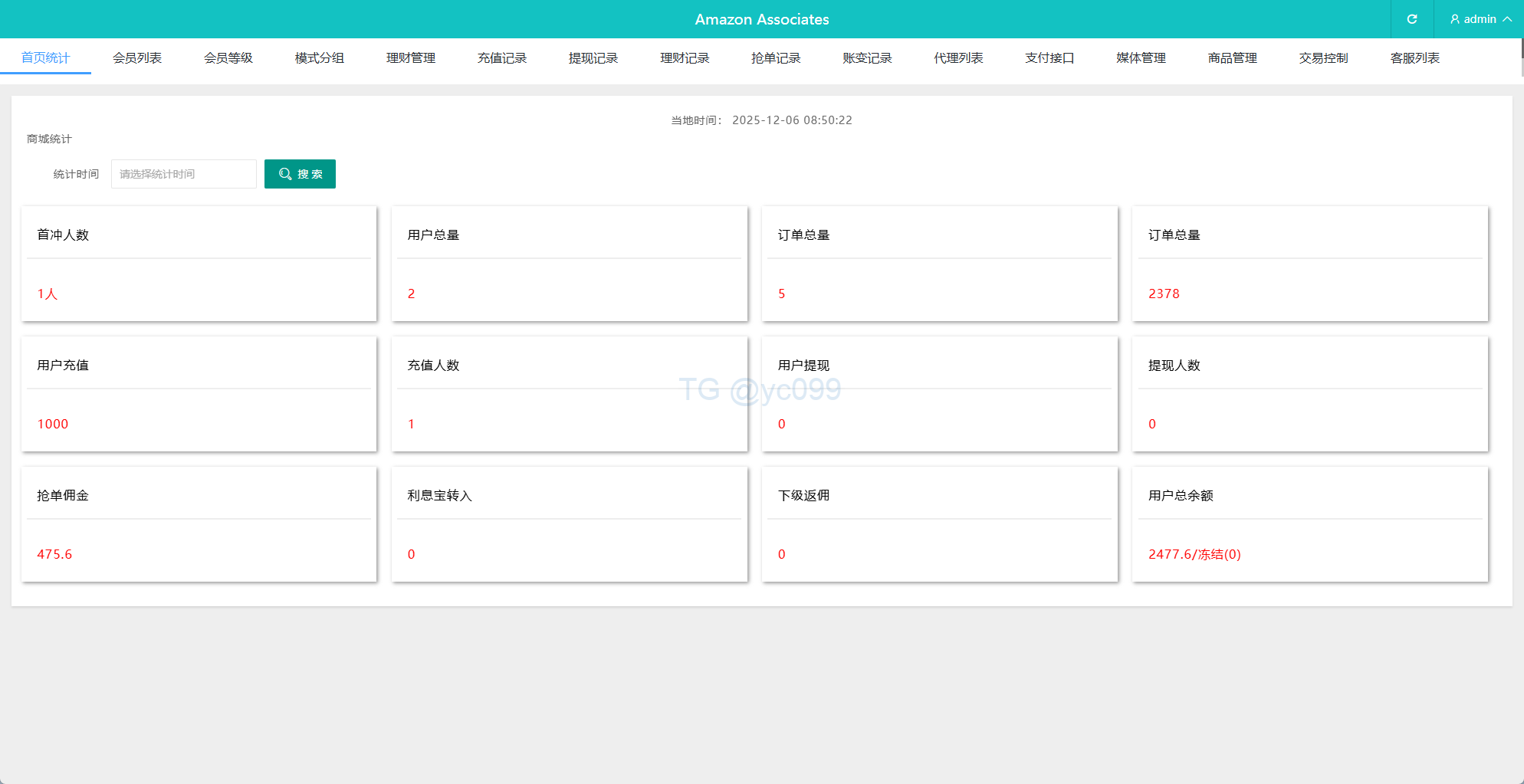The image size is (1524, 784).
Task: Click the 用户总余额 statistics card
Action: click(x=1309, y=524)
